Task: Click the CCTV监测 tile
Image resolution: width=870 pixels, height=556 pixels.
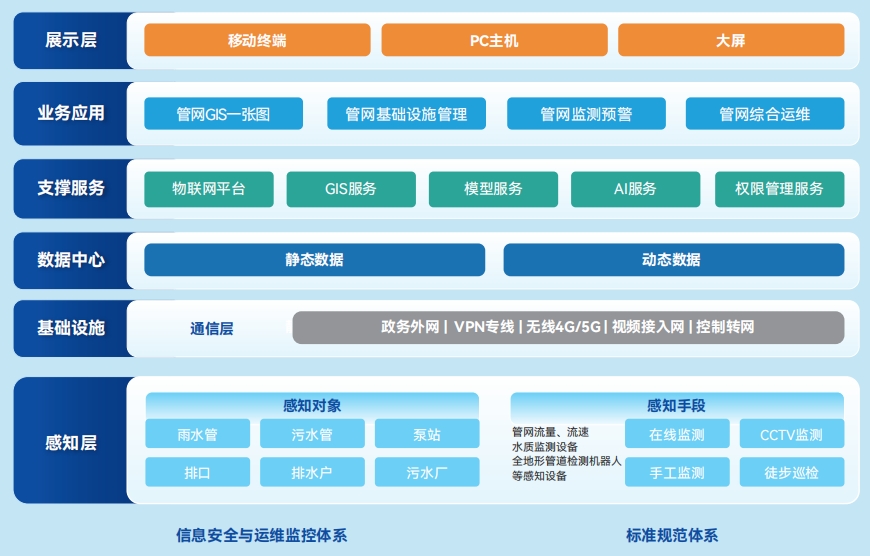Action: click(792, 434)
